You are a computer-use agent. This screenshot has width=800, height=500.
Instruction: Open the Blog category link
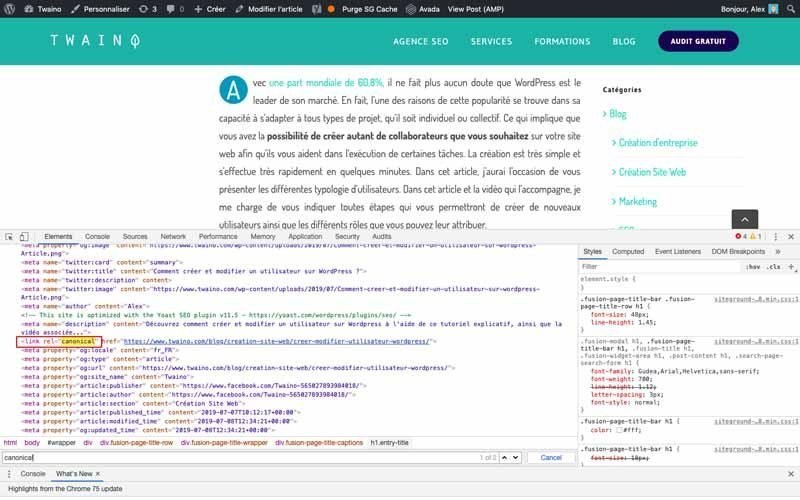pyautogui.click(x=617, y=114)
